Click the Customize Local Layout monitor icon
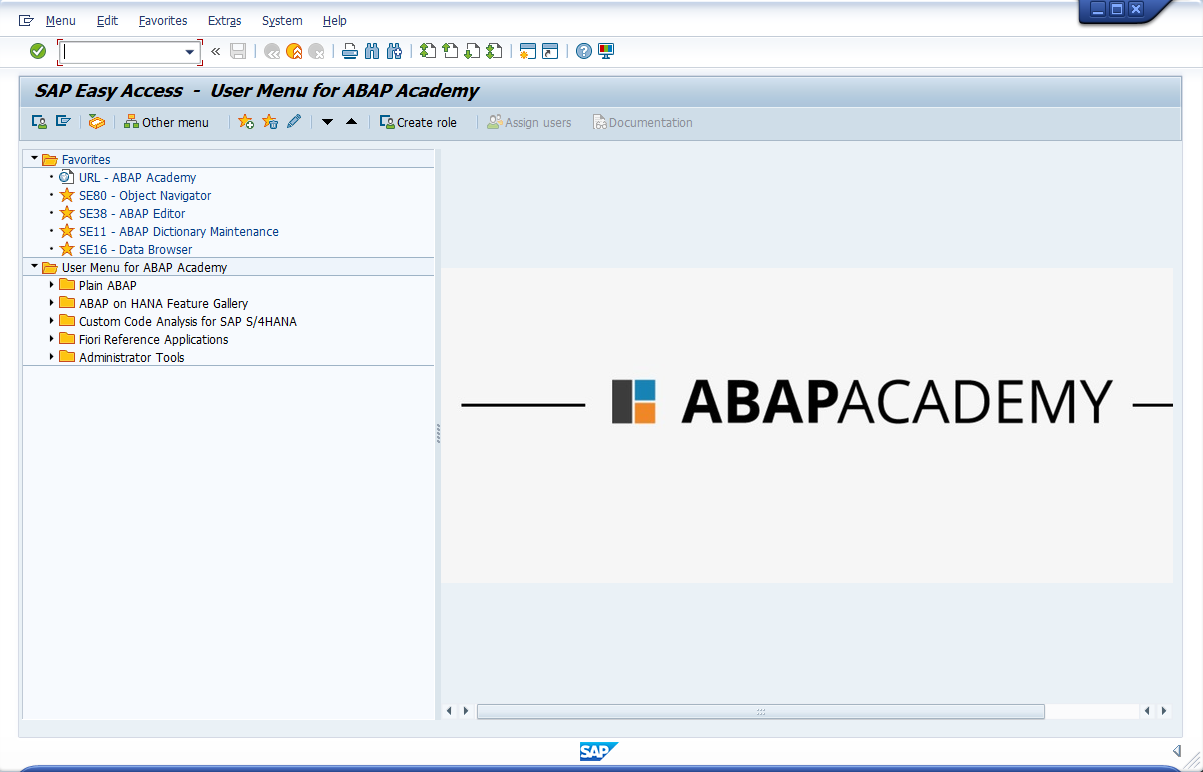 [x=604, y=51]
